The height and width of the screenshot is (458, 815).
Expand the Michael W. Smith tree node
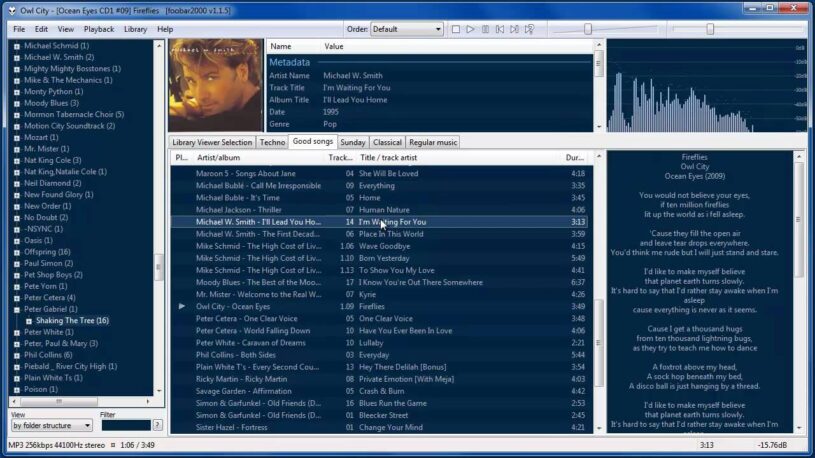click(17, 58)
